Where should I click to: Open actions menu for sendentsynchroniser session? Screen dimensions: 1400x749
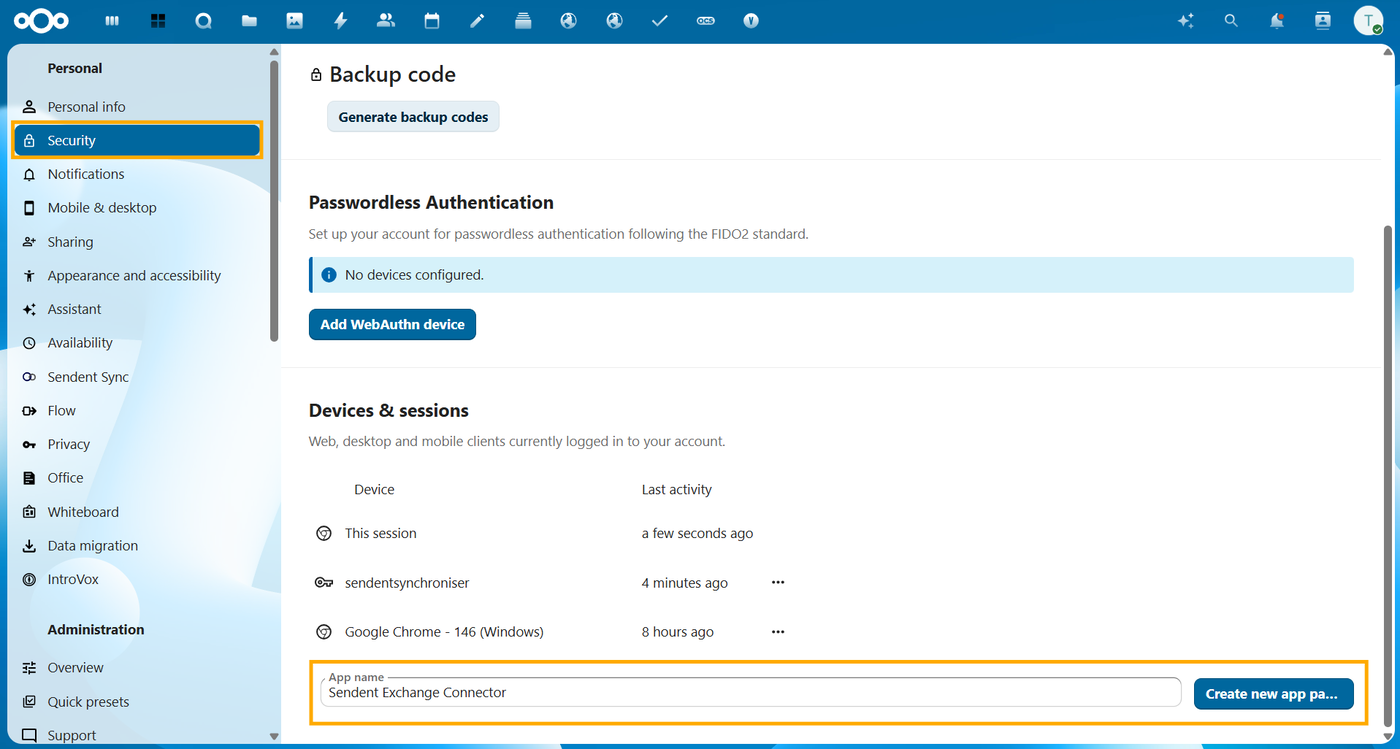point(778,583)
